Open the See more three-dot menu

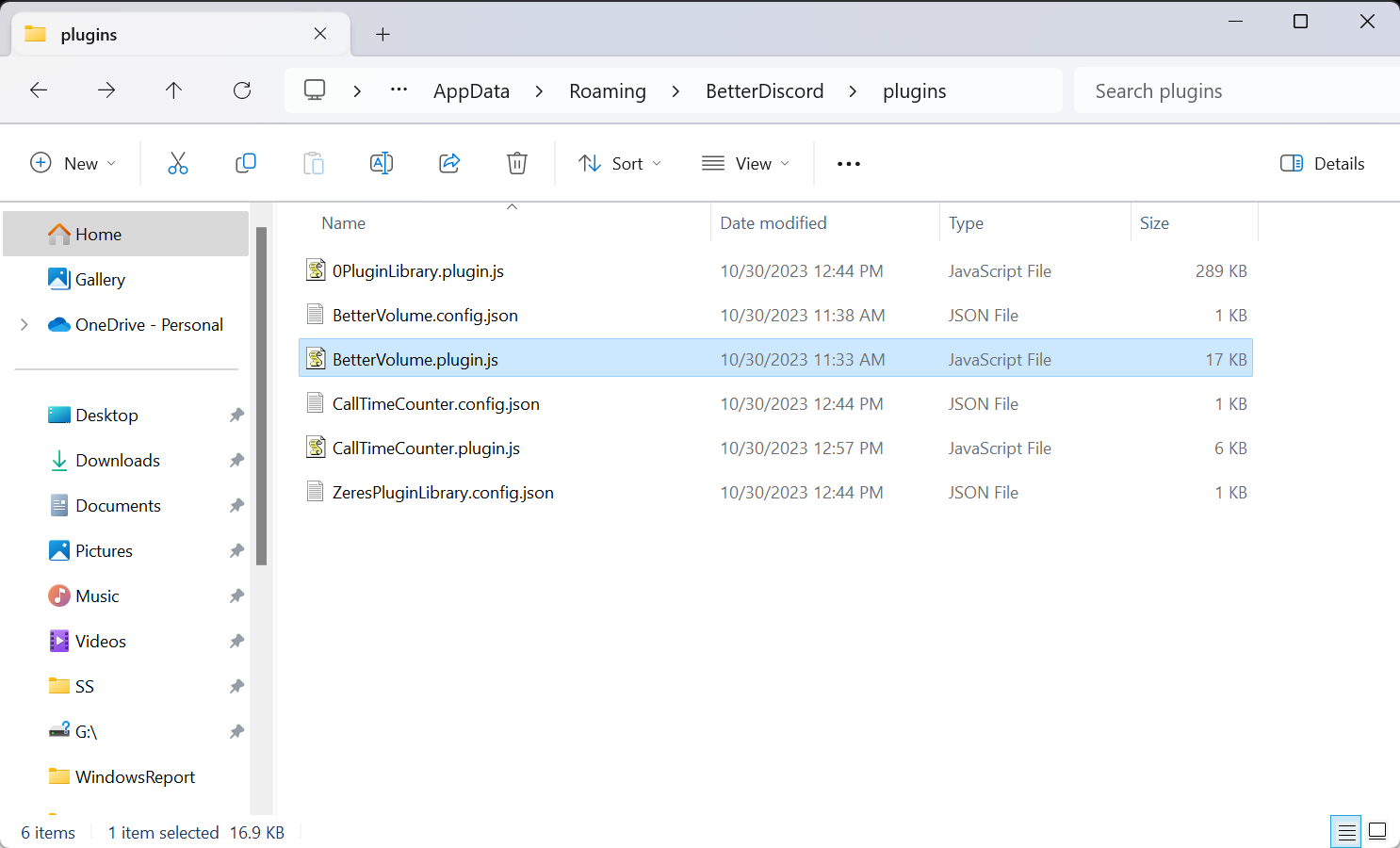pyautogui.click(x=848, y=163)
